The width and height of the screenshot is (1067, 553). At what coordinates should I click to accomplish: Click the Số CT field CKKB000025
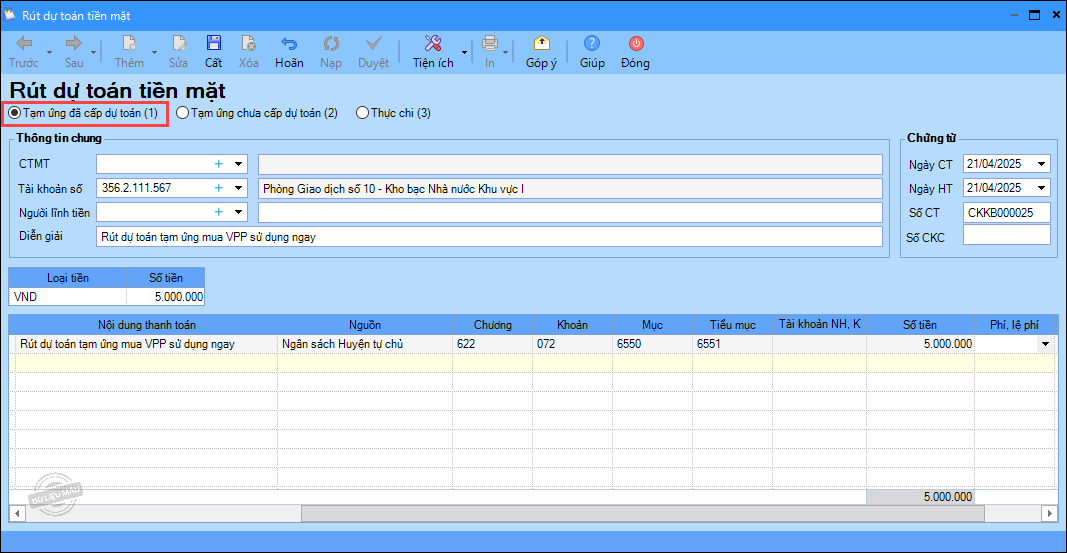click(1006, 213)
